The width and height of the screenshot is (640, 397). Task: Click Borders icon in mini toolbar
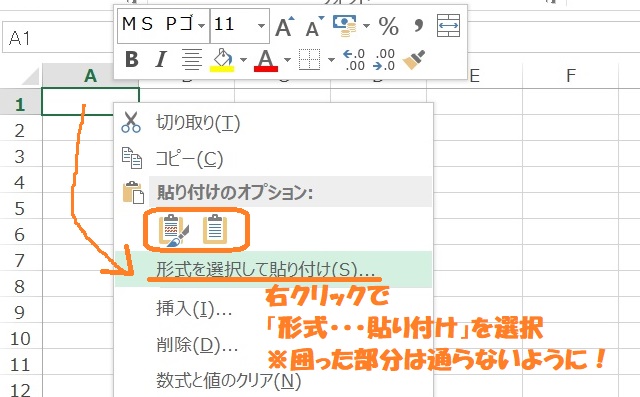(x=309, y=60)
